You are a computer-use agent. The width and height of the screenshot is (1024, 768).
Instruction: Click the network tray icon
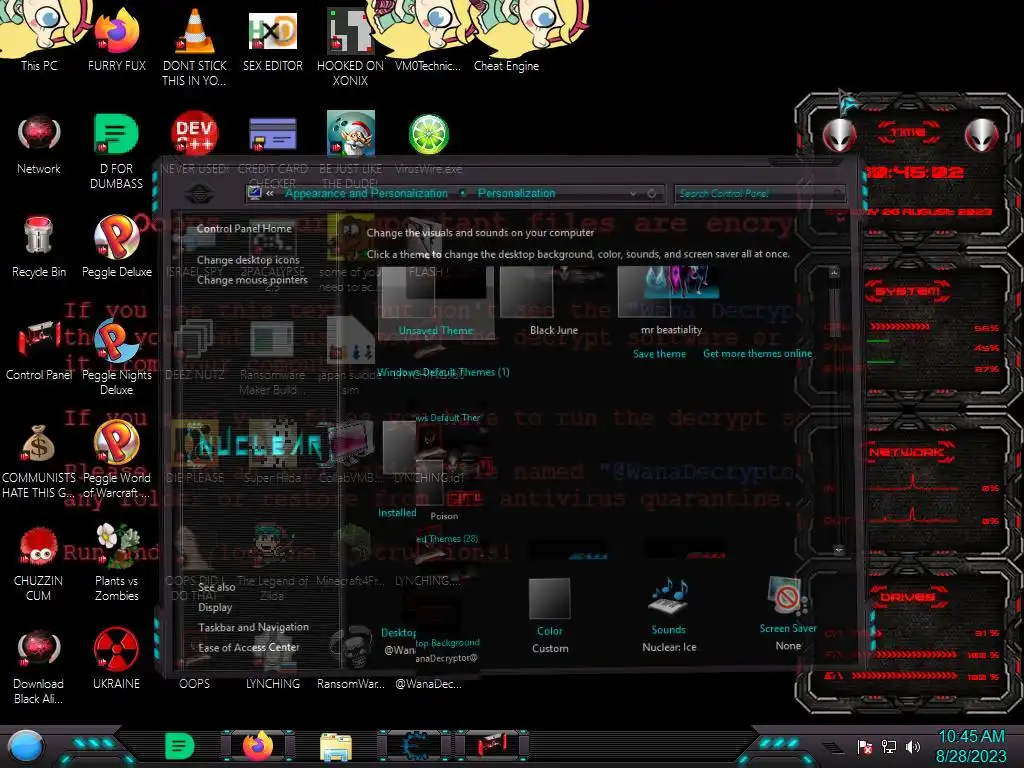click(x=889, y=746)
